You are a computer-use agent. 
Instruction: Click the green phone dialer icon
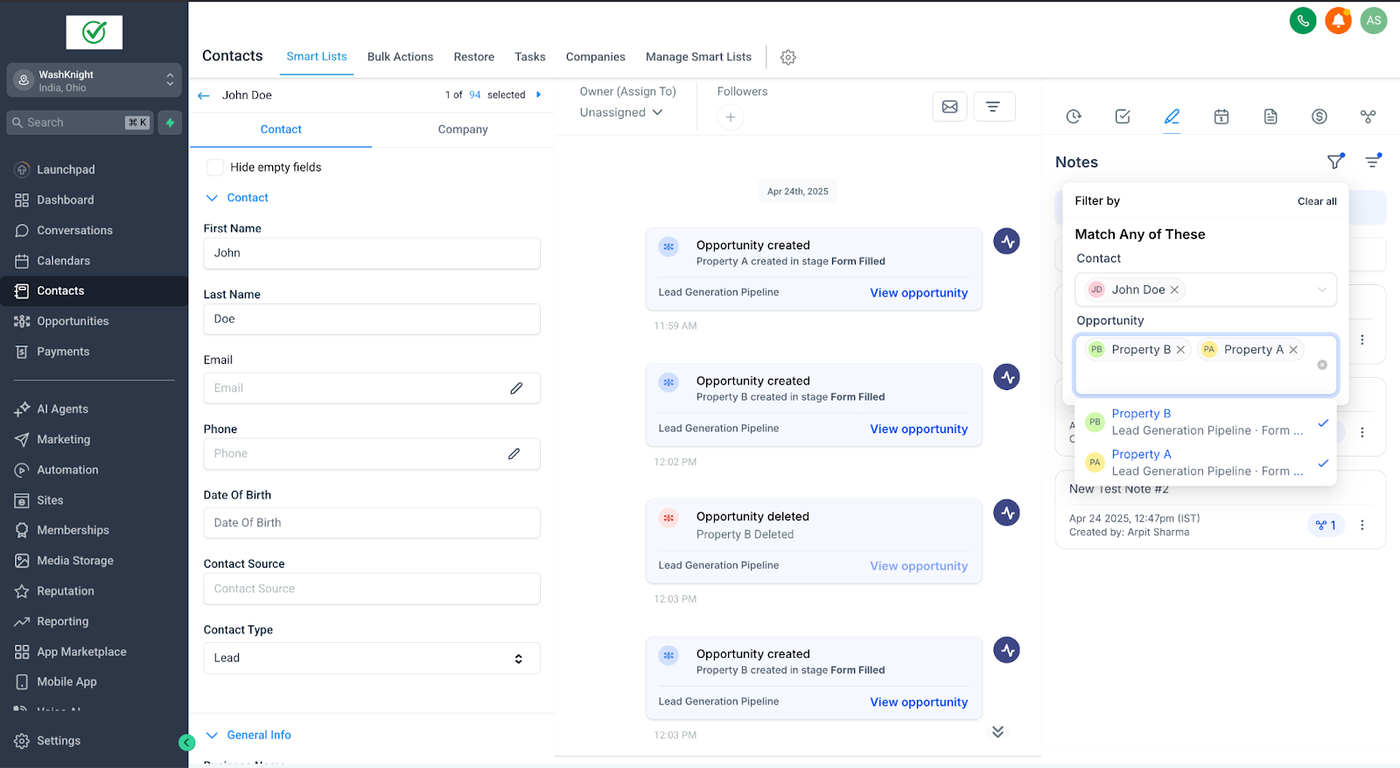pos(1302,20)
